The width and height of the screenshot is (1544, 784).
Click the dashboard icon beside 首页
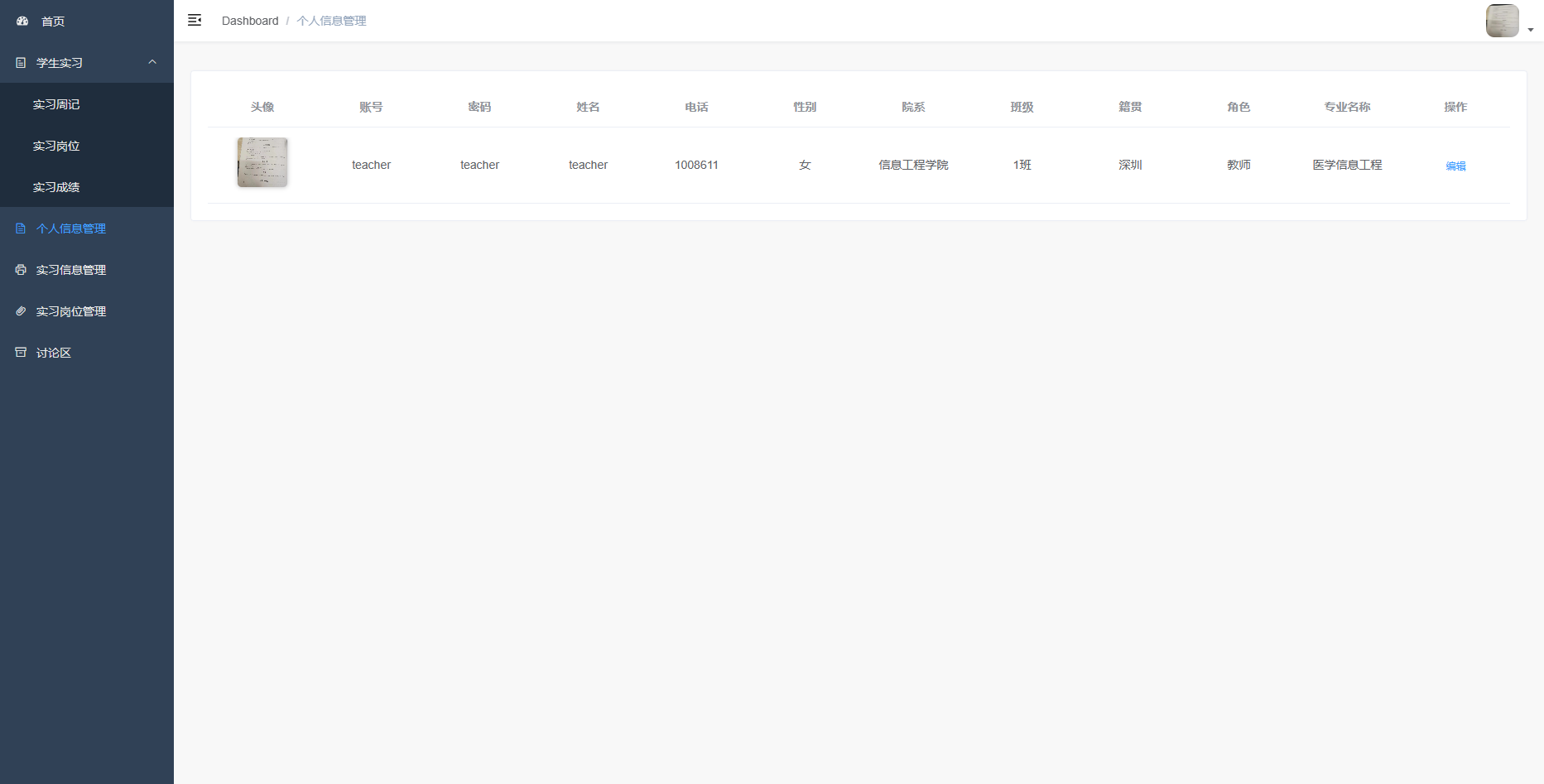22,21
